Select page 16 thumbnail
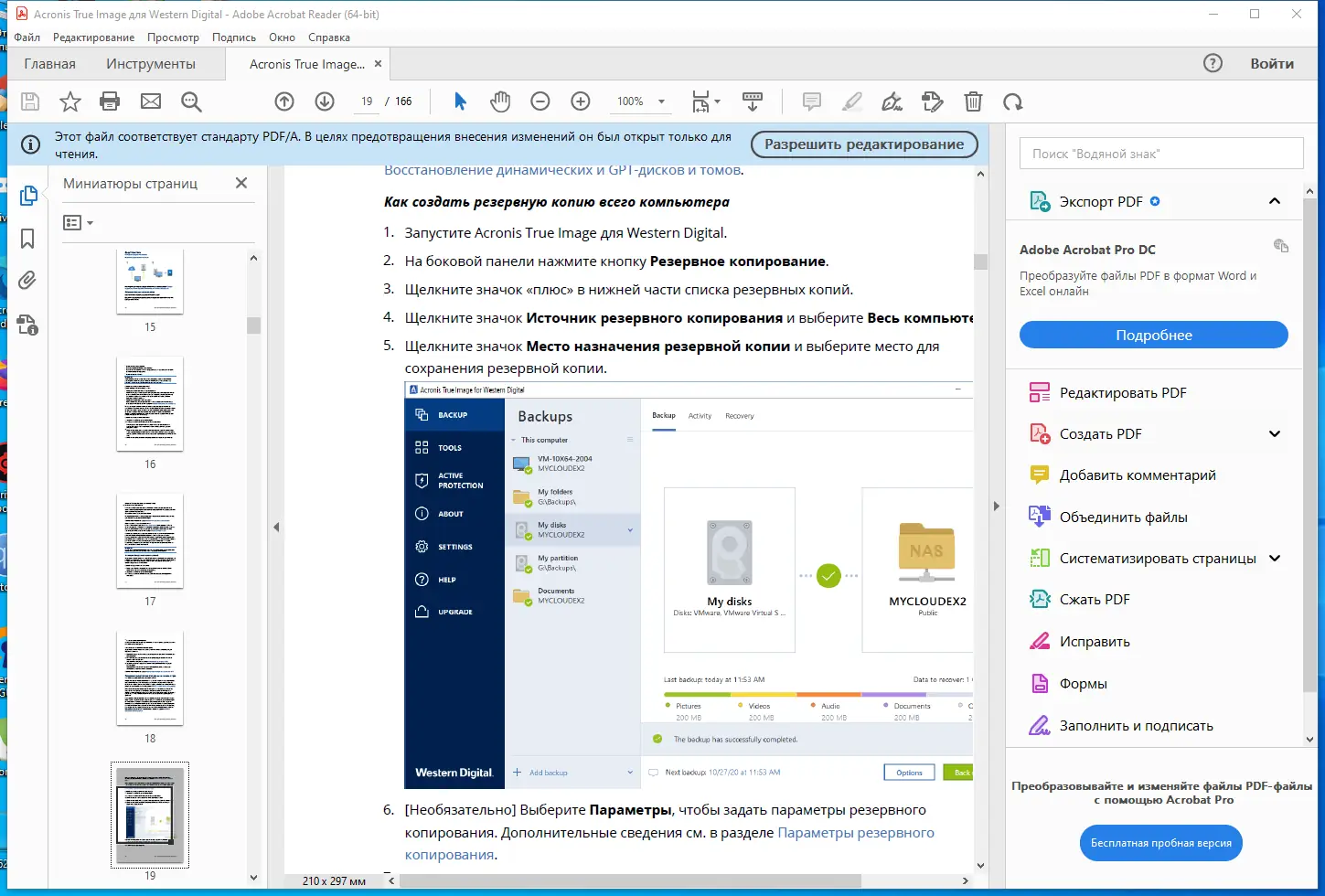This screenshot has width=1325, height=896. click(x=150, y=404)
